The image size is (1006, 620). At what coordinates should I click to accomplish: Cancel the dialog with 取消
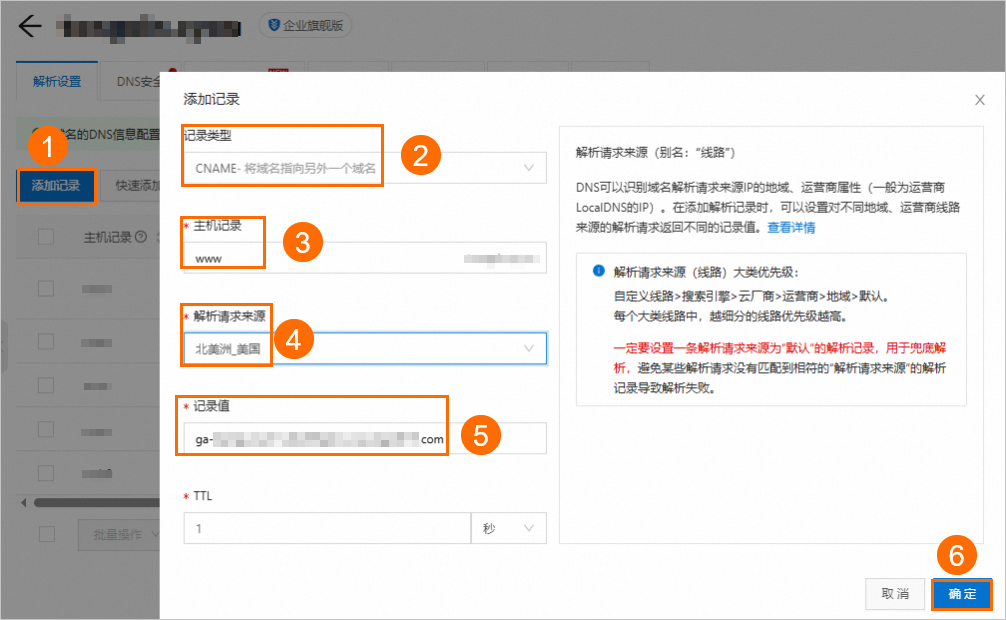[x=895, y=594]
